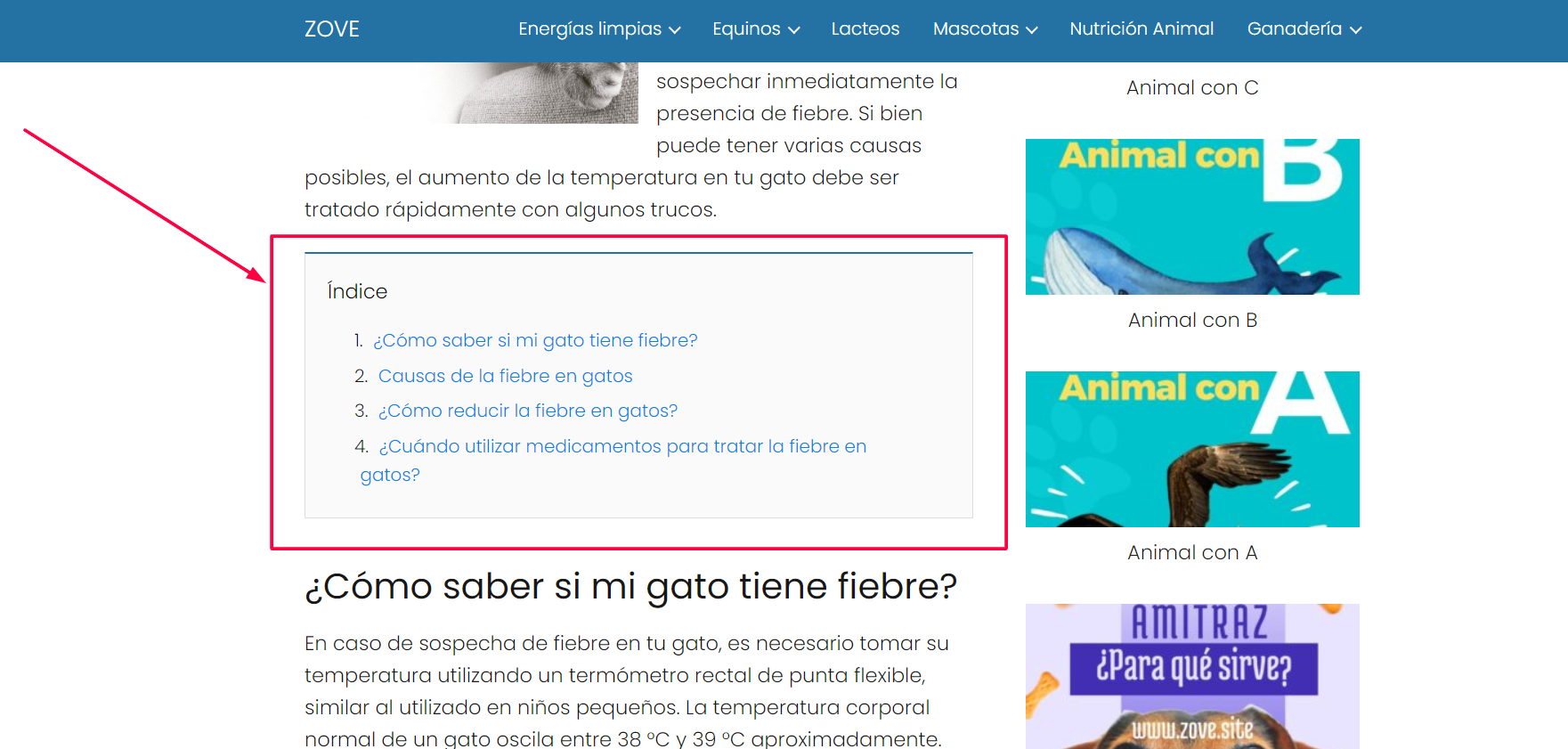Viewport: 1568px width, 749px height.
Task: Expand the Energías limpias menu chevron
Action: coord(675,30)
